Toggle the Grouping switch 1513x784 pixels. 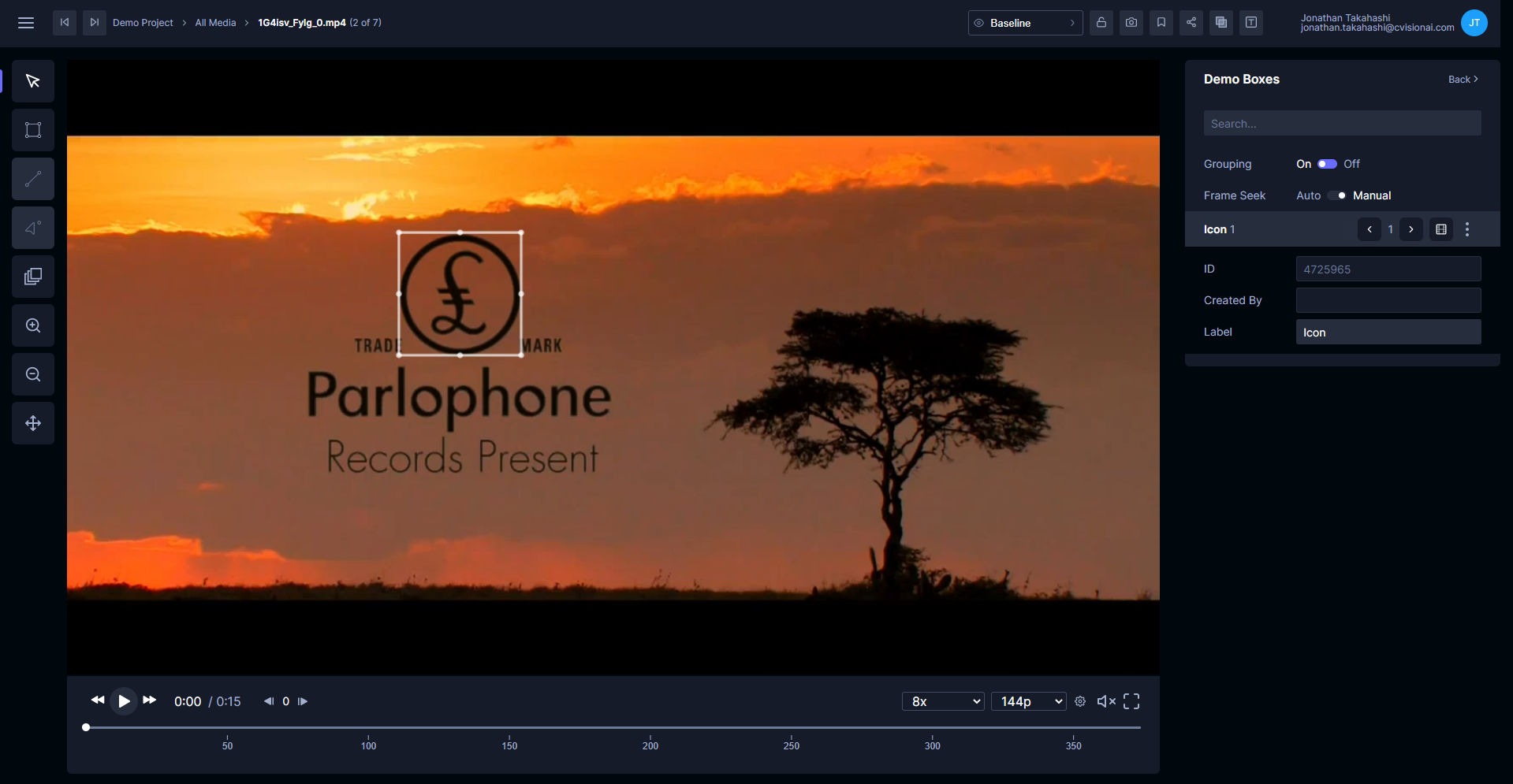point(1327,164)
